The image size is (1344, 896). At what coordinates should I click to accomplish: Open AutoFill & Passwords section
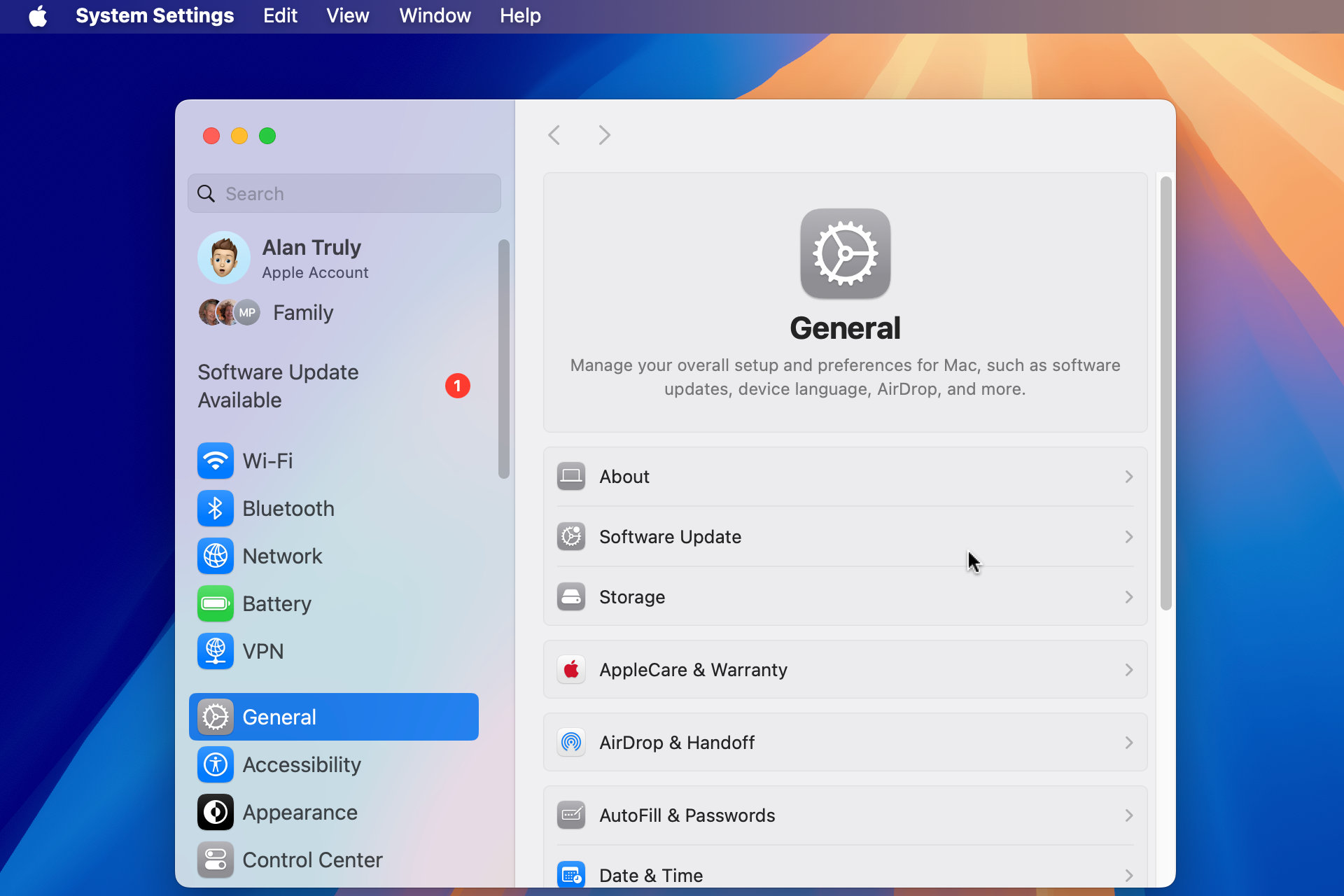click(x=845, y=815)
